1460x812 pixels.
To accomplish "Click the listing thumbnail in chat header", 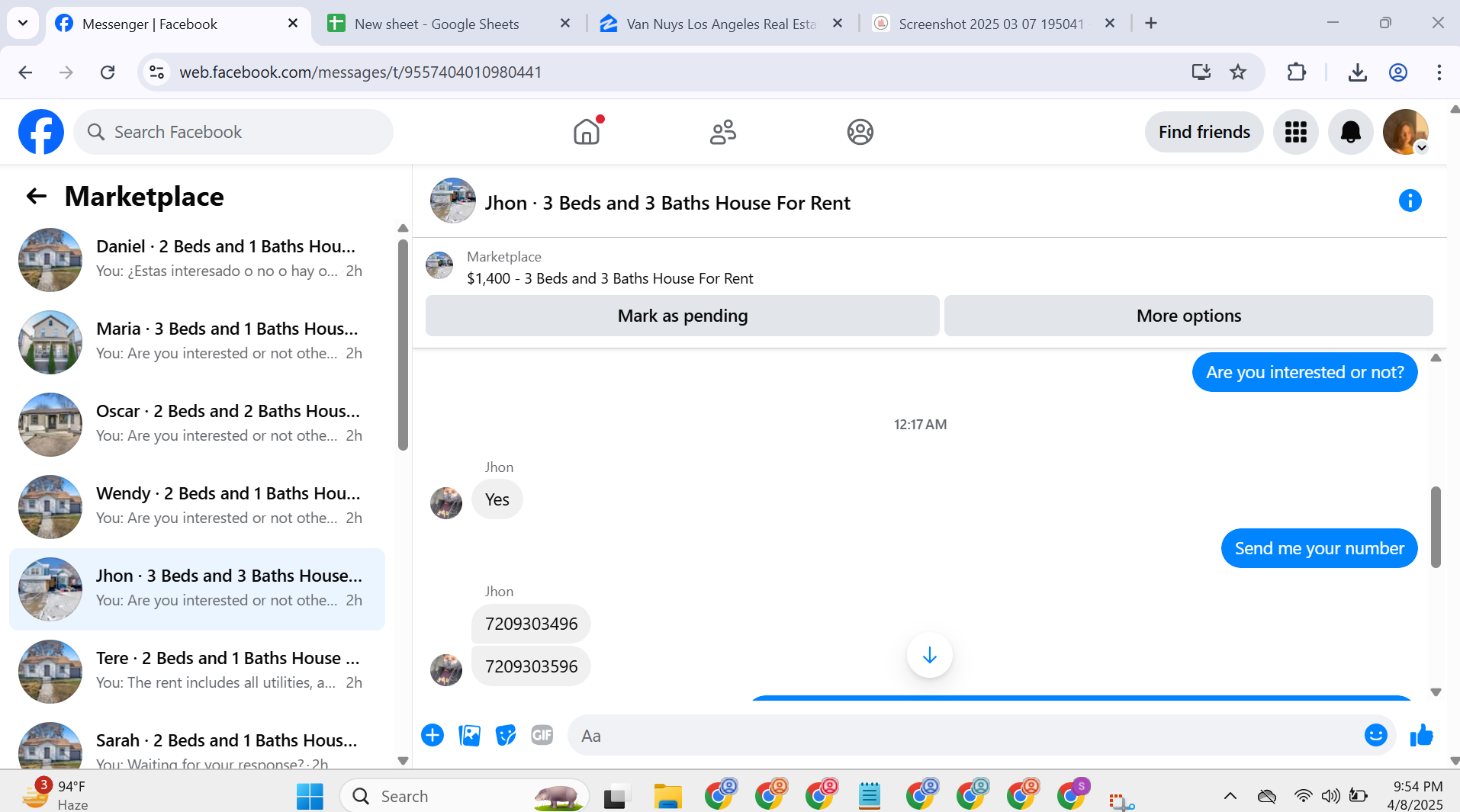I will [453, 201].
